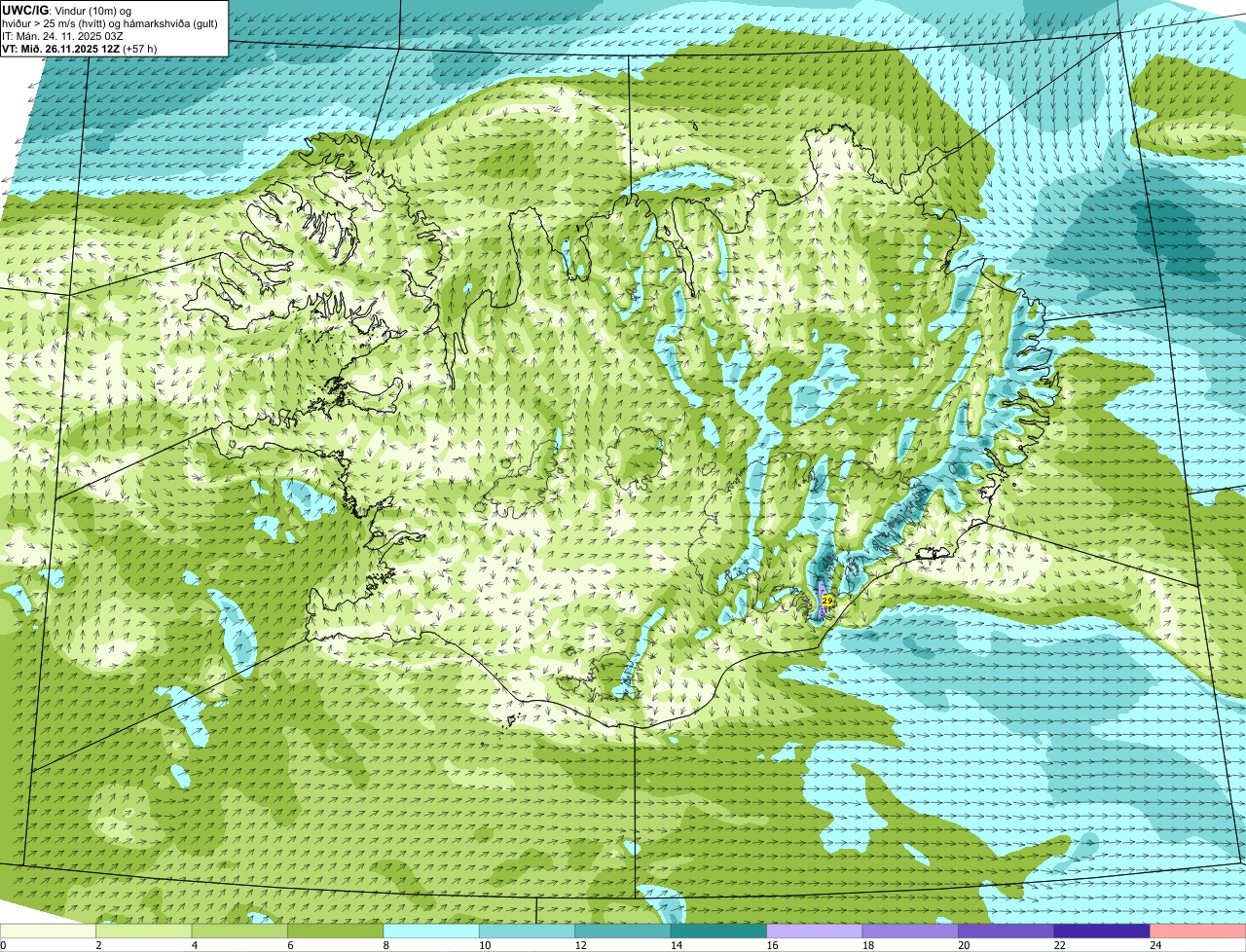Click the scale label '6'
The height and width of the screenshot is (952, 1246).
click(x=290, y=945)
